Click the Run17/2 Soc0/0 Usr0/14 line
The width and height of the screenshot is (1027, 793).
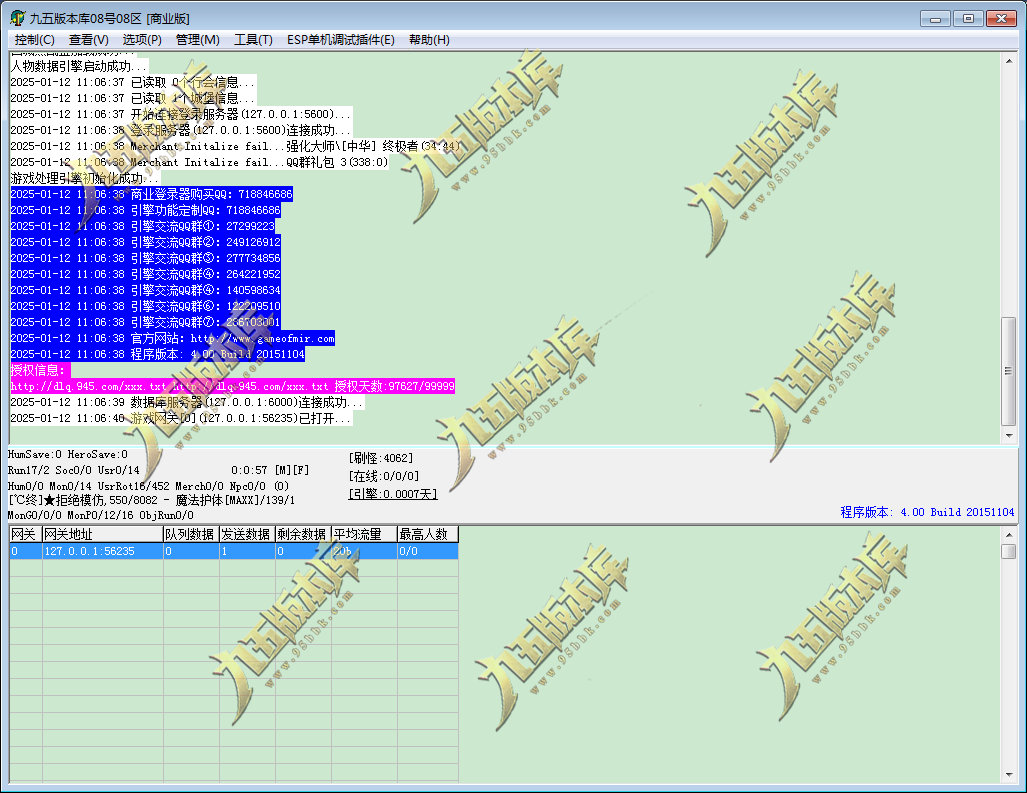74,470
